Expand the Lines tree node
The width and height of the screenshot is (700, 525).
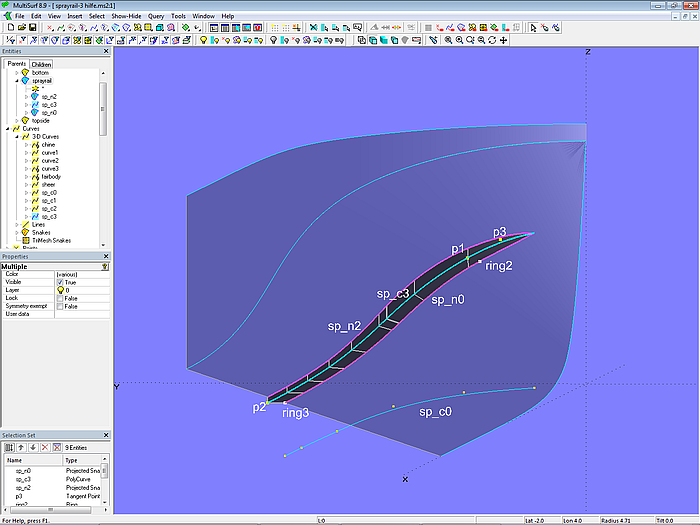click(x=15, y=224)
